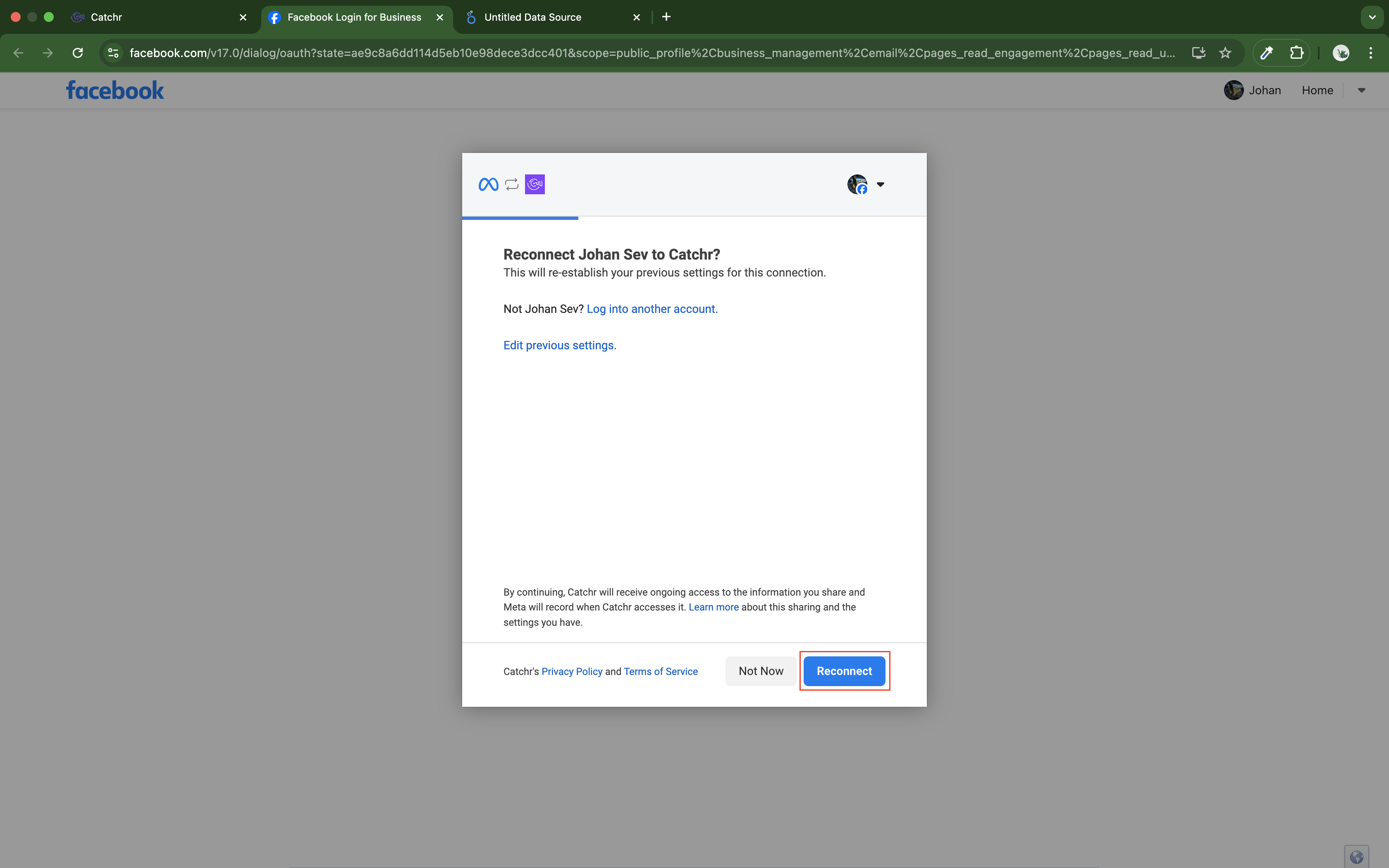Click the Catchr purple app icon
The image size is (1389, 868).
535,184
